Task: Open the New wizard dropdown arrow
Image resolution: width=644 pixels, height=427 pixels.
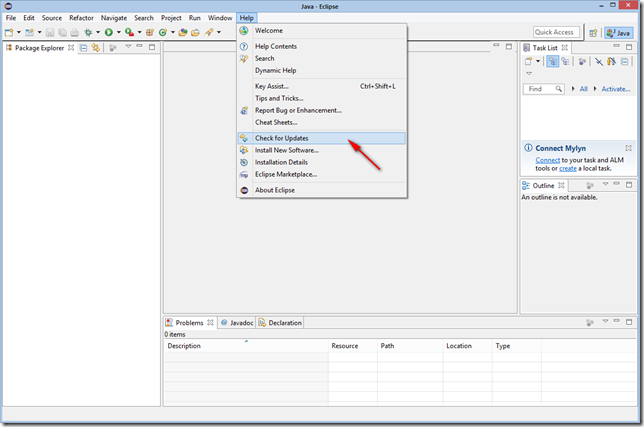Action: pyautogui.click(x=19, y=32)
